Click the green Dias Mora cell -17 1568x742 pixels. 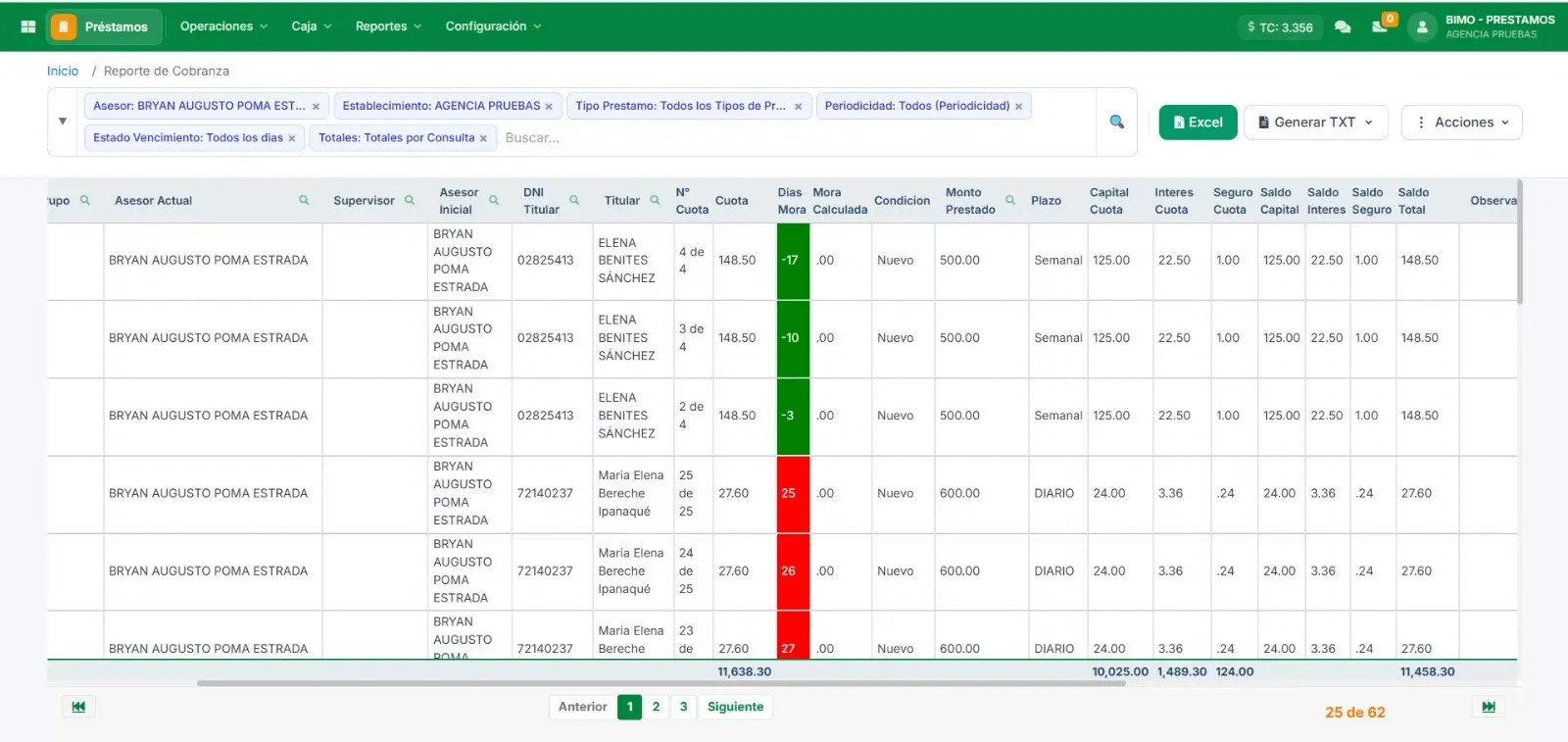coord(793,261)
